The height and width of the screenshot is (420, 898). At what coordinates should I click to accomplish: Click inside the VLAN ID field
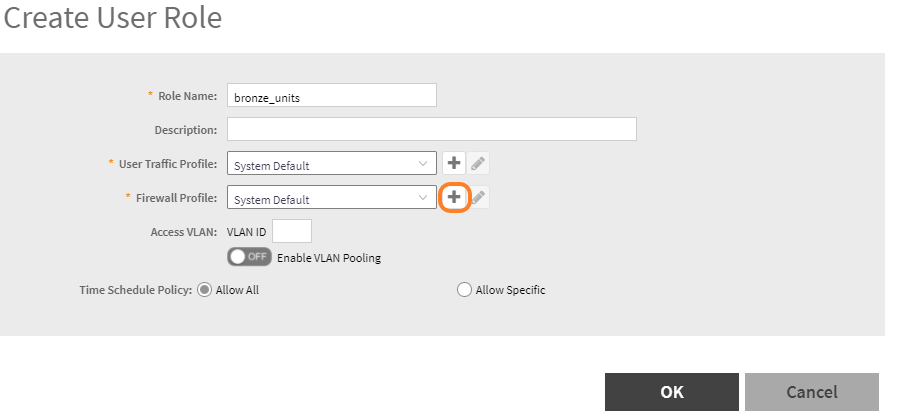[292, 232]
